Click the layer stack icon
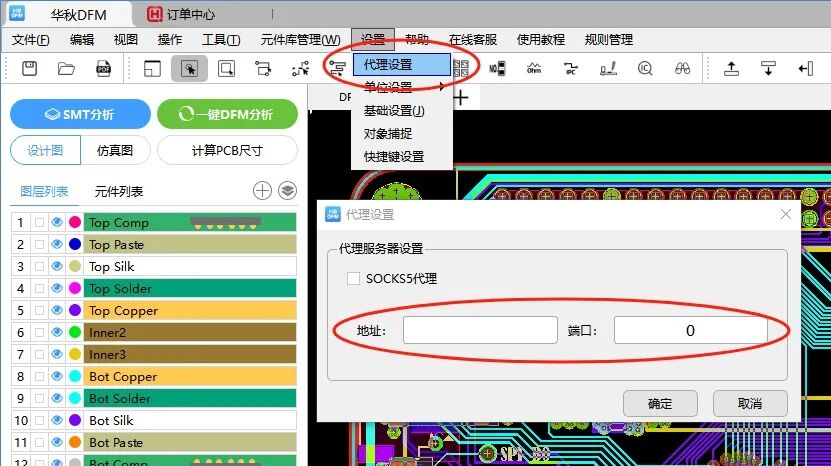Screen dimensions: 831x466 click(288, 190)
